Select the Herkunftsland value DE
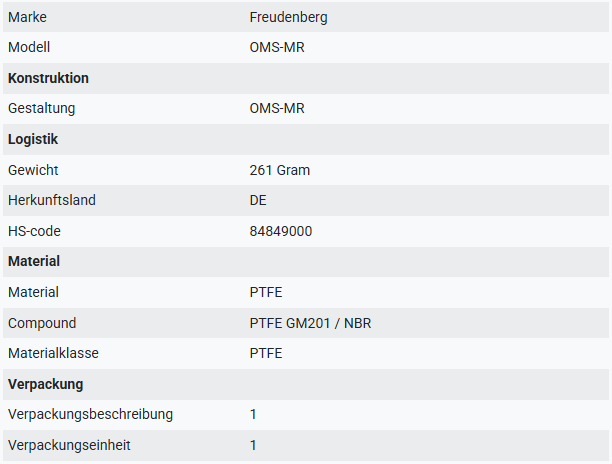Viewport: 612px width, 464px height. point(258,200)
